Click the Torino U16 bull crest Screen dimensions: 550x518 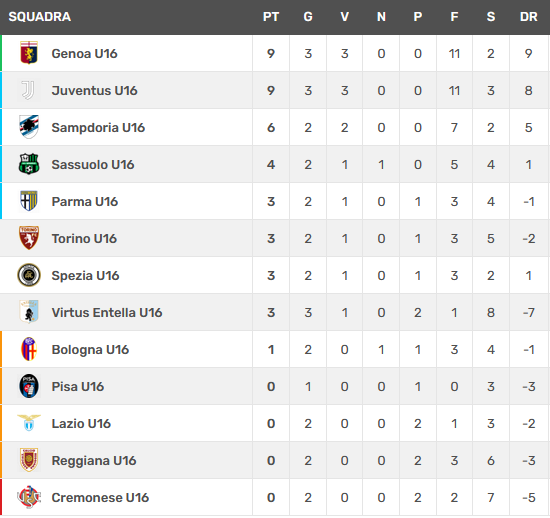point(29,238)
